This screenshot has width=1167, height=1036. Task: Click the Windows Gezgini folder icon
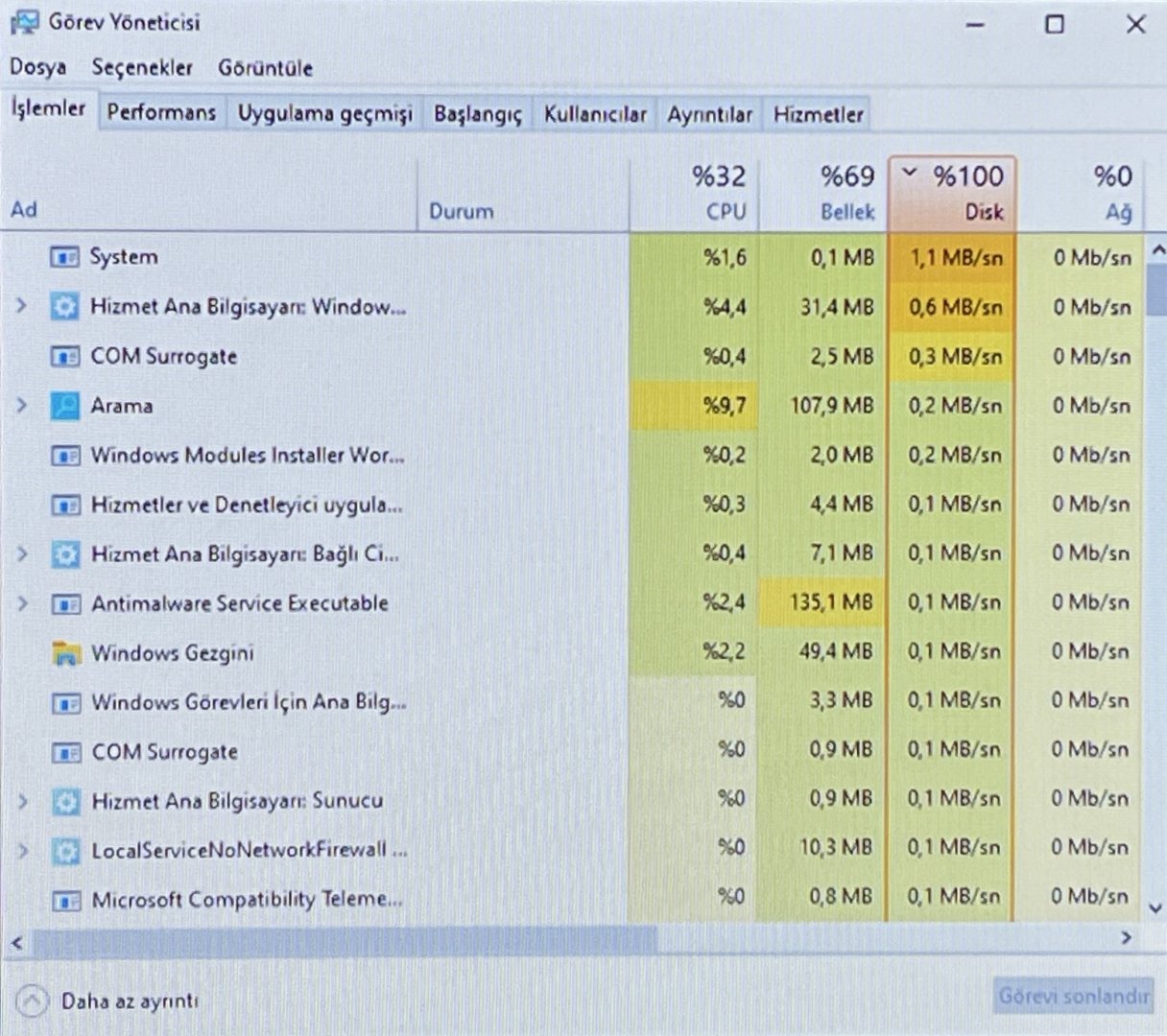tap(65, 653)
